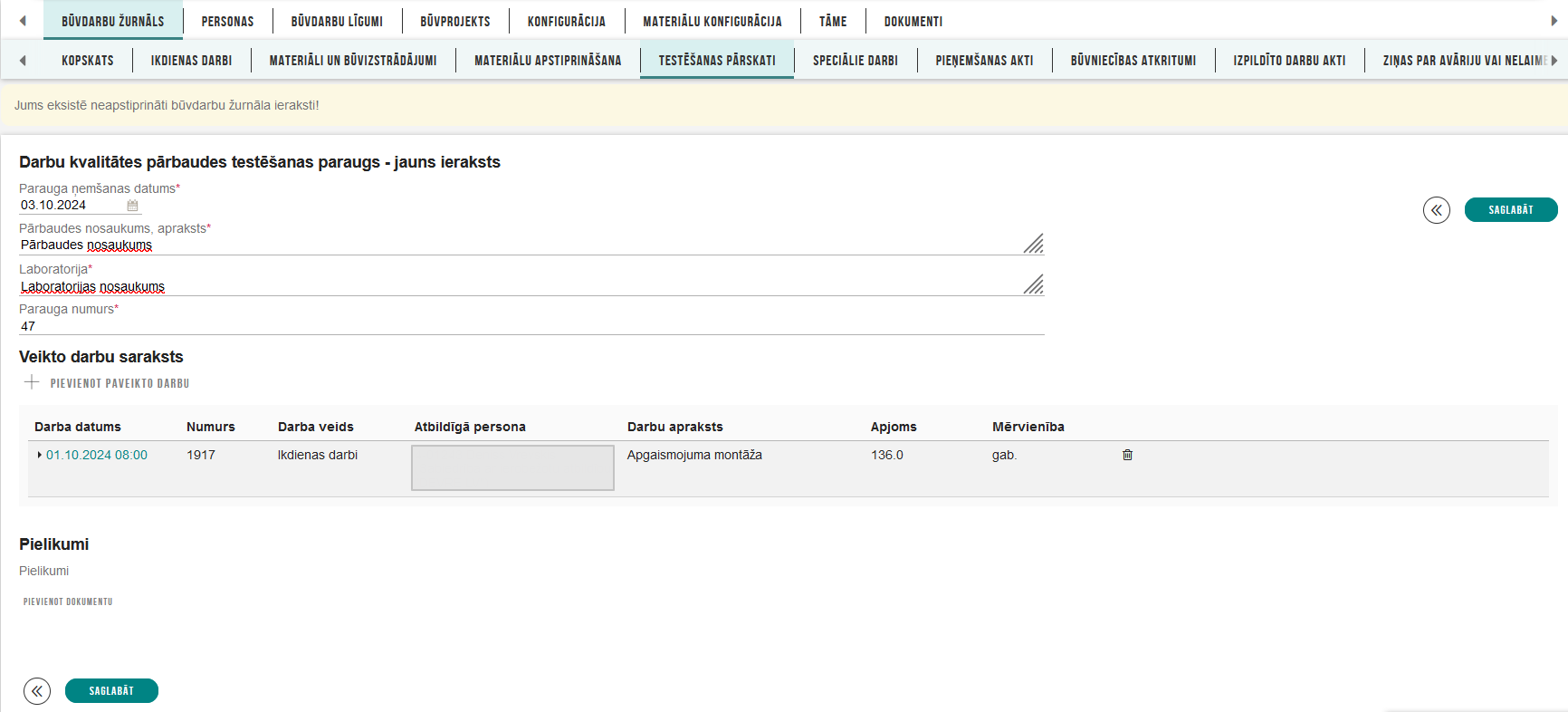Select Izpildīto darbu akti sub-tab

click(x=1289, y=61)
